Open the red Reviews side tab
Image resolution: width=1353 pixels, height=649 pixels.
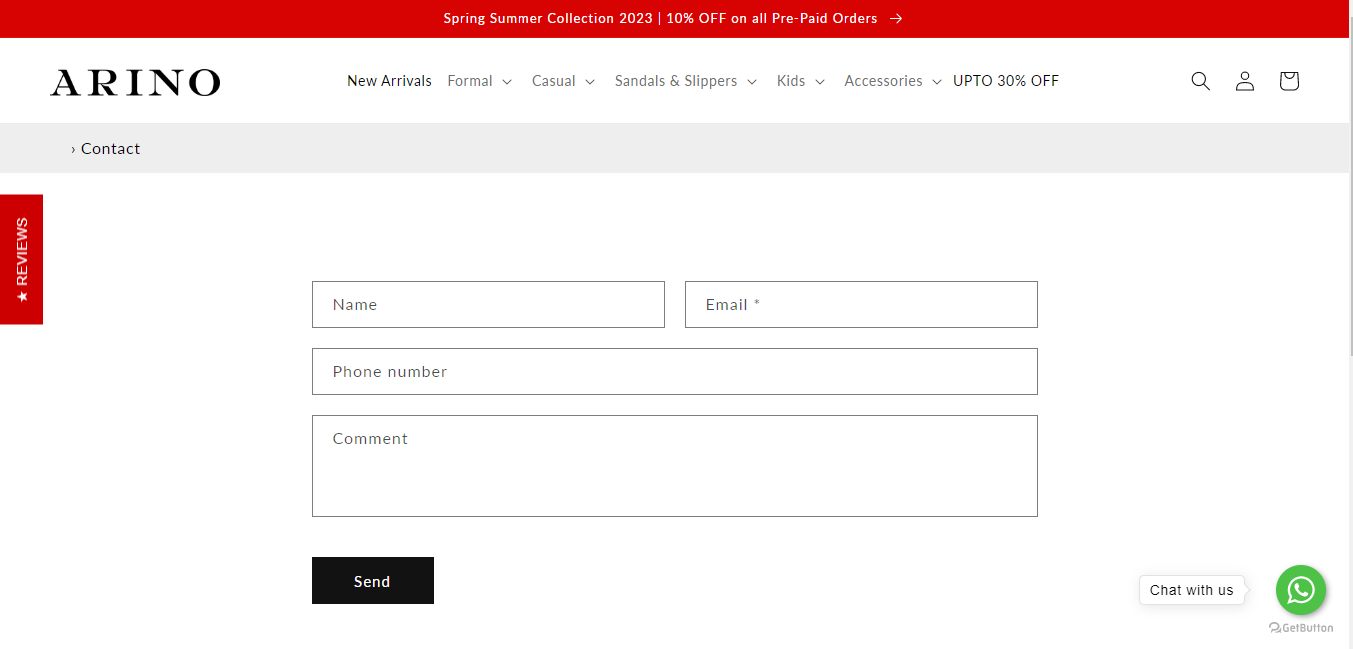pyautogui.click(x=21, y=259)
